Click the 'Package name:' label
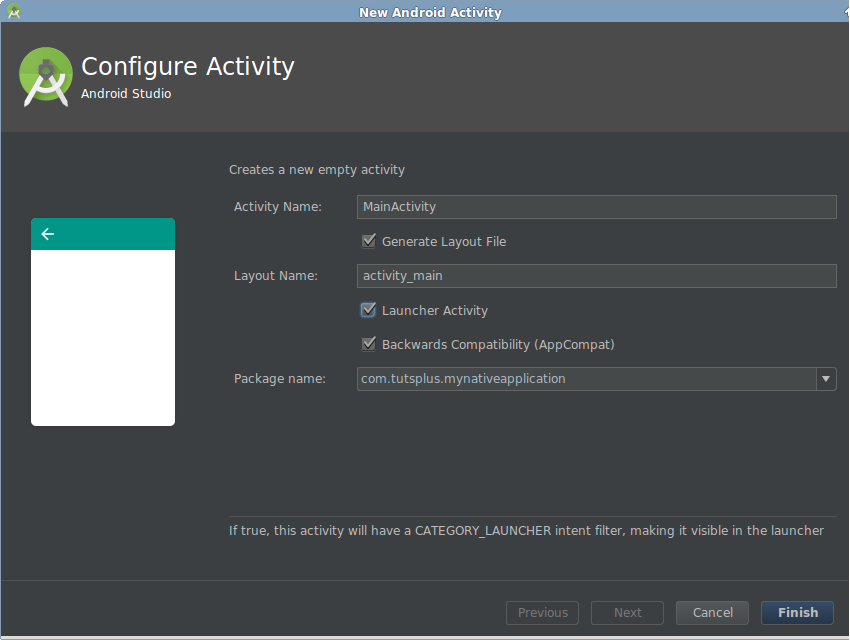850x640 pixels. (280, 379)
